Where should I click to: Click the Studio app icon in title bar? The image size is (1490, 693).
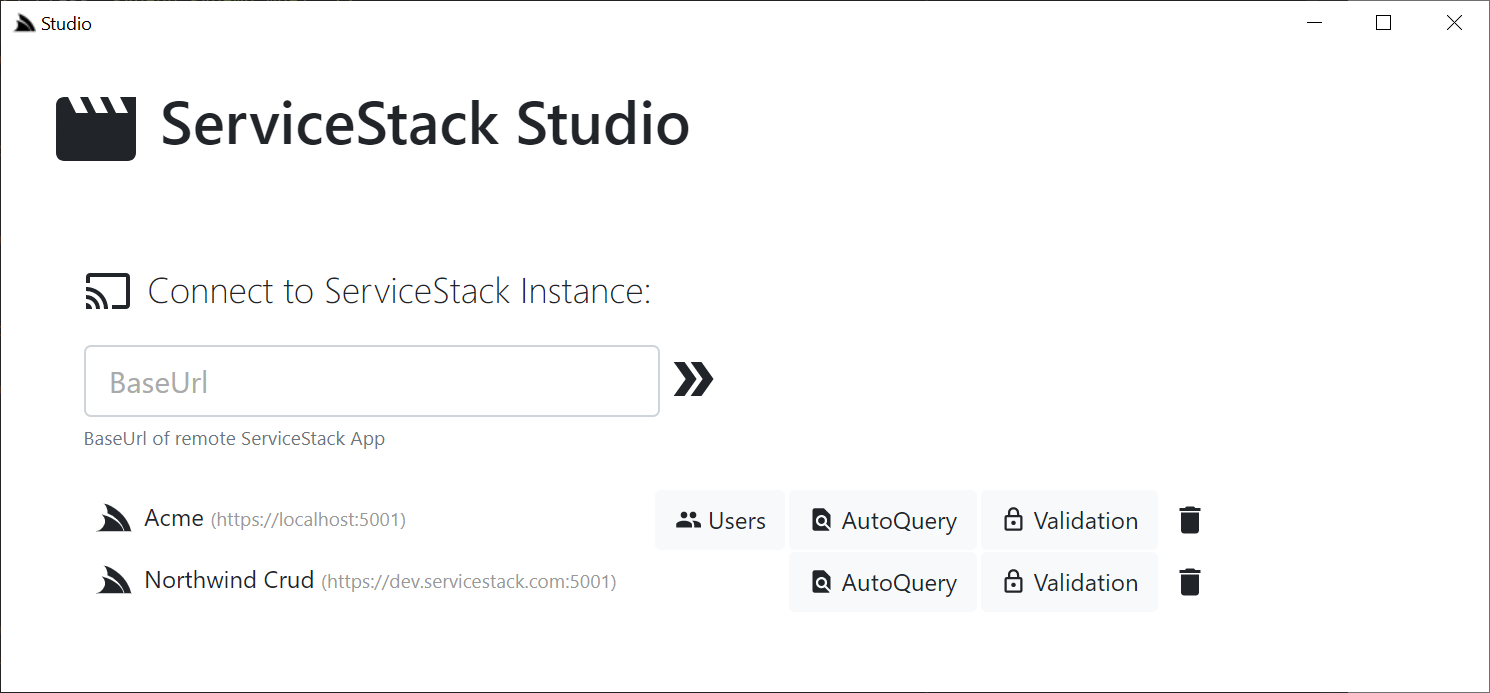[x=25, y=23]
